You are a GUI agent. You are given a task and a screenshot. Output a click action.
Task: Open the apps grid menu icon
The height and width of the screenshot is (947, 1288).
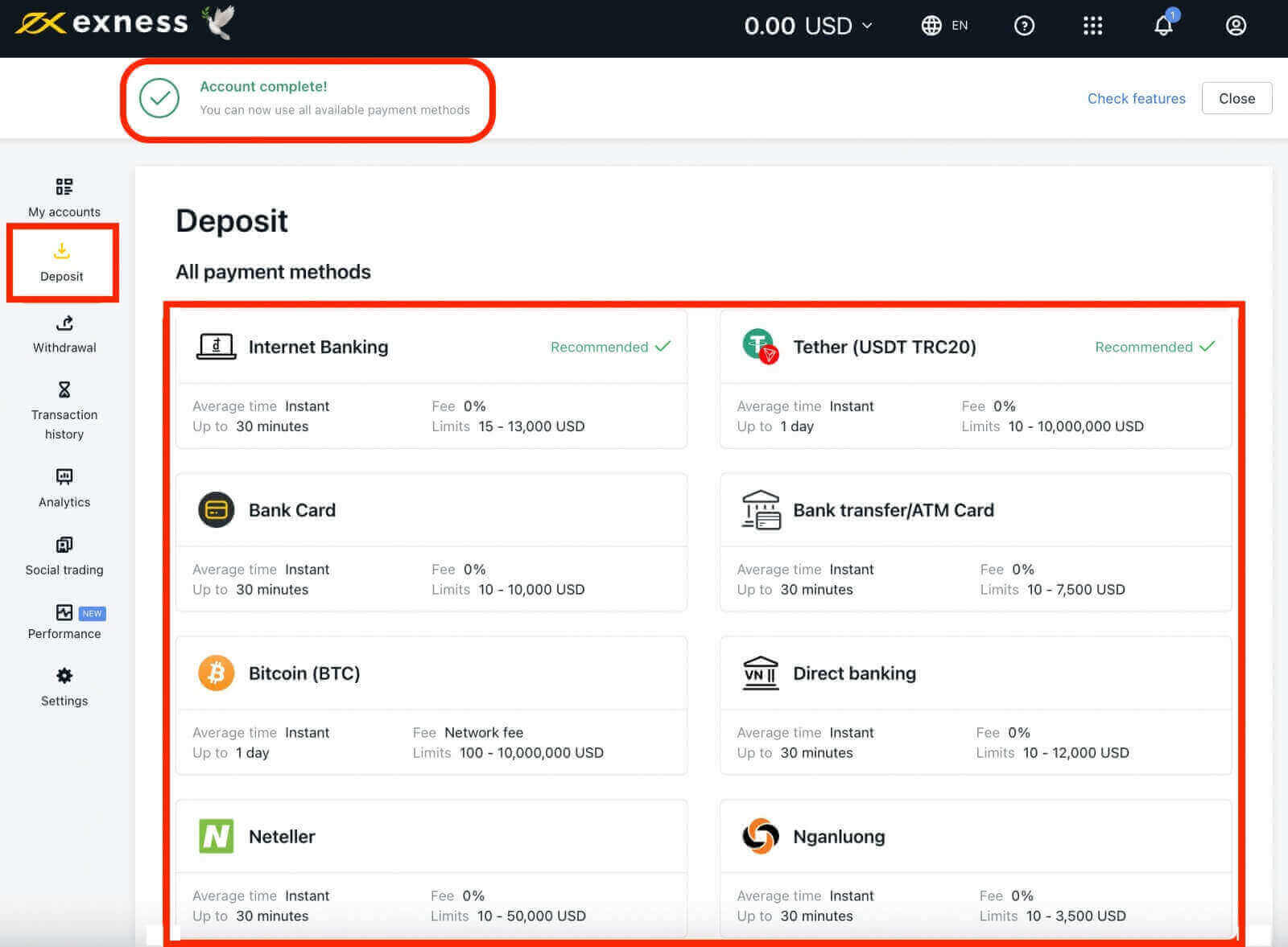[1092, 26]
